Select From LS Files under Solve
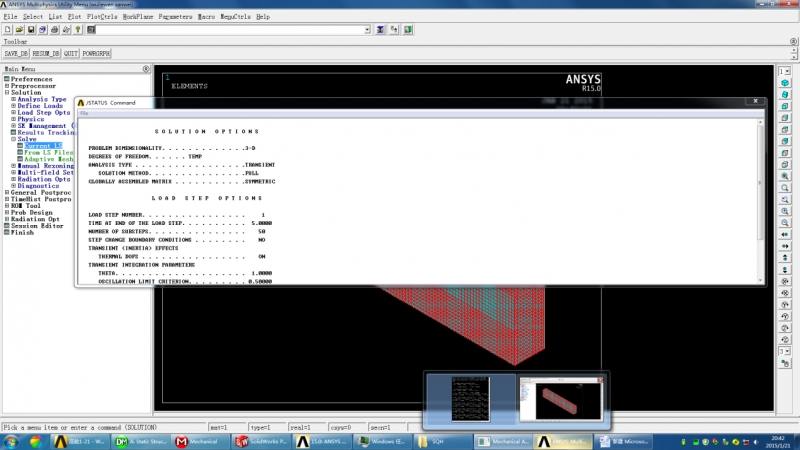The width and height of the screenshot is (800, 450). pos(48,153)
